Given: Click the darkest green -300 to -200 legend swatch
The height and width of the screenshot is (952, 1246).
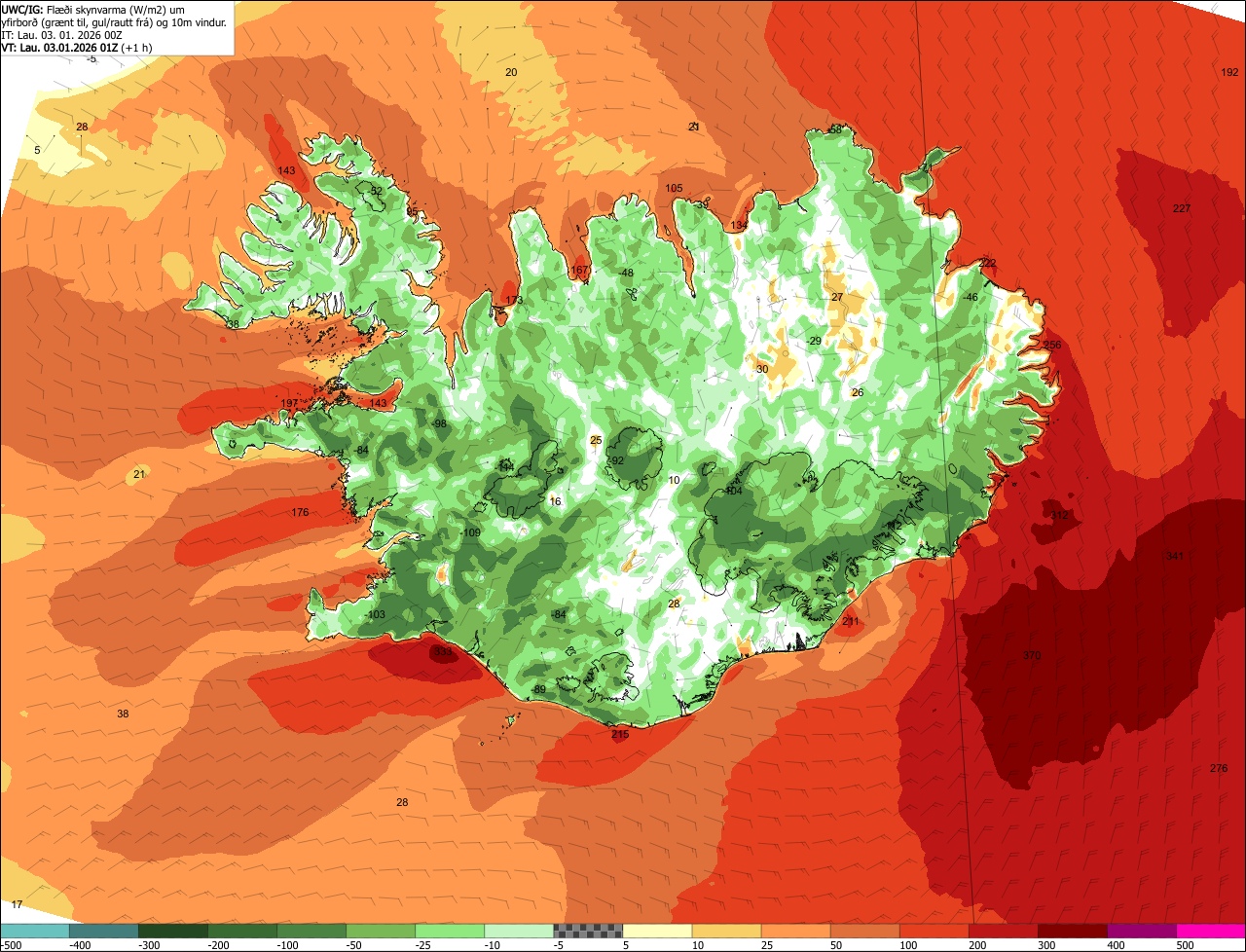Looking at the screenshot, I should pos(173,931).
